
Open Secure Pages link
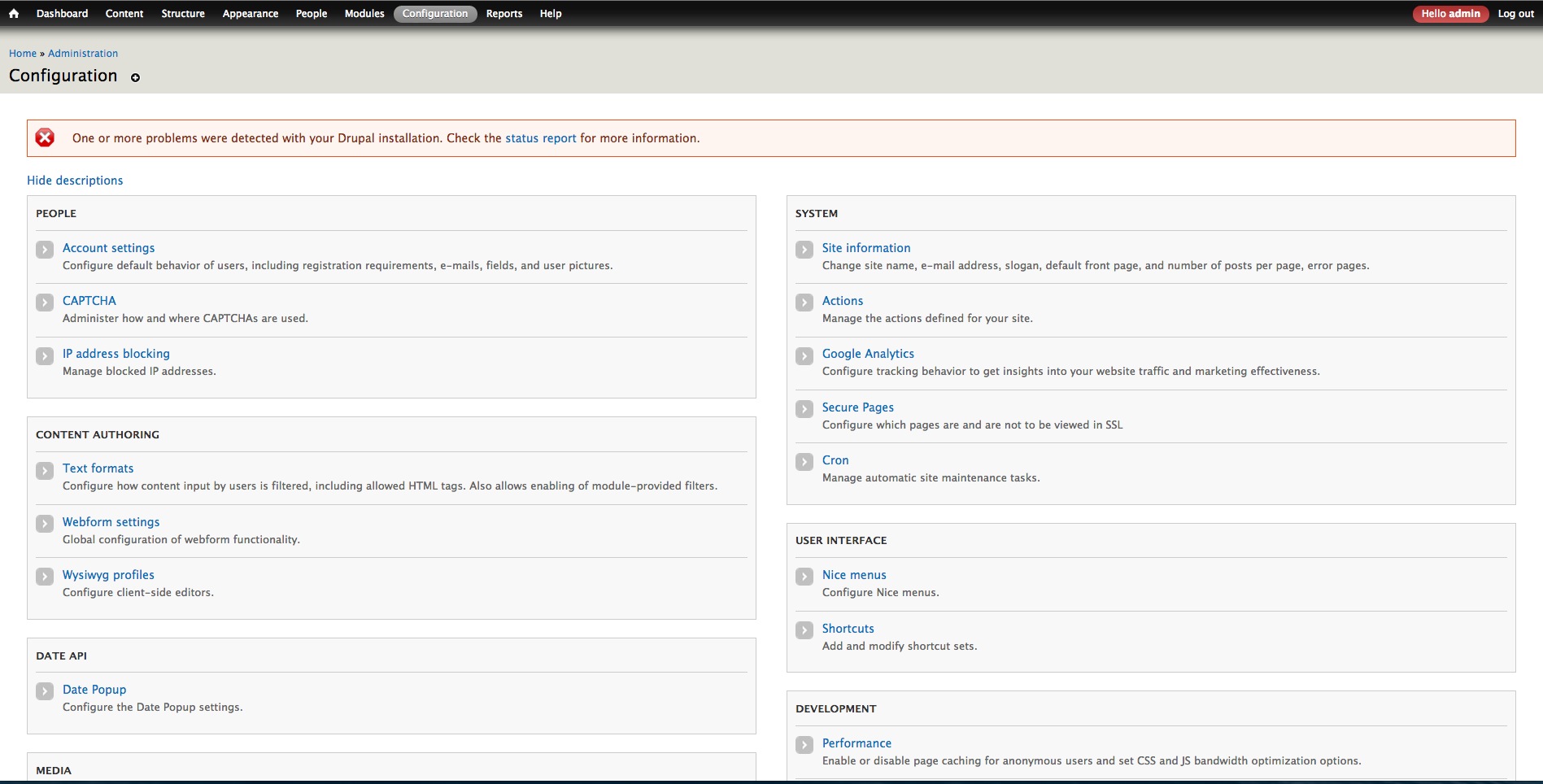[858, 407]
